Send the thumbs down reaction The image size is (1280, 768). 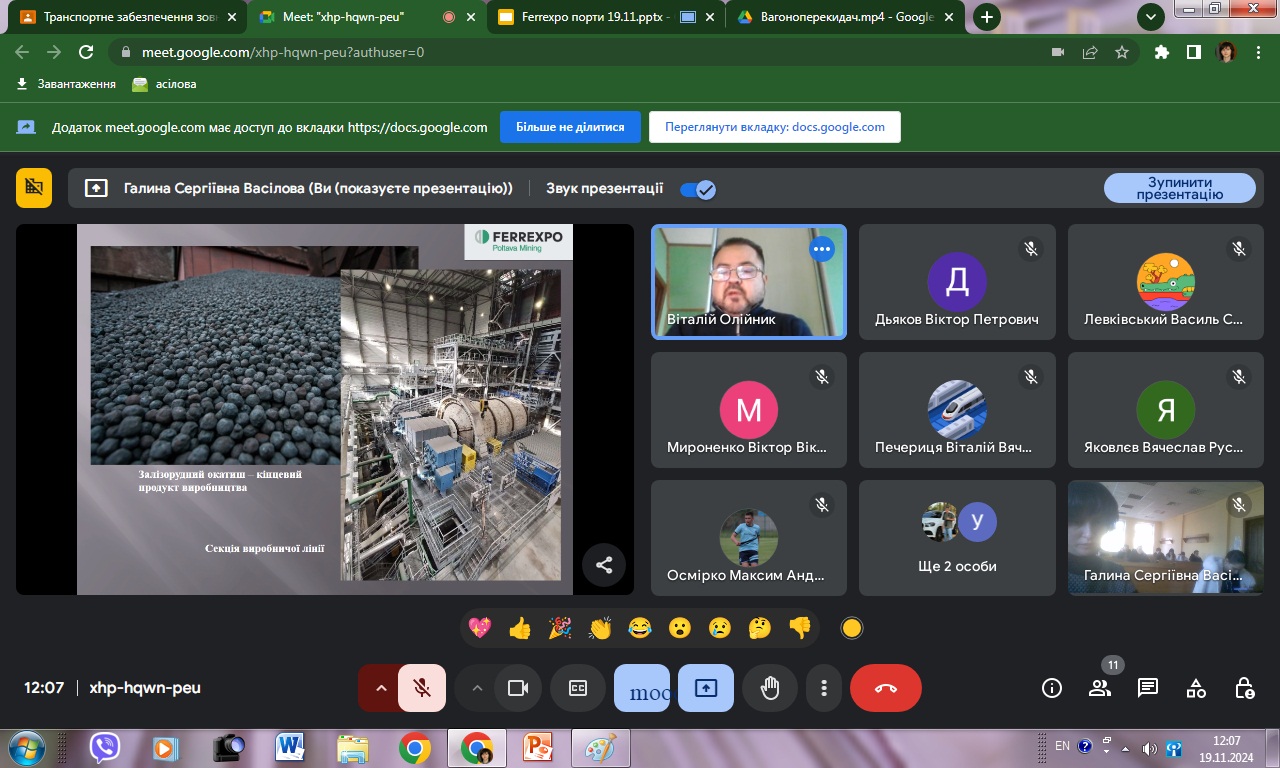(800, 628)
